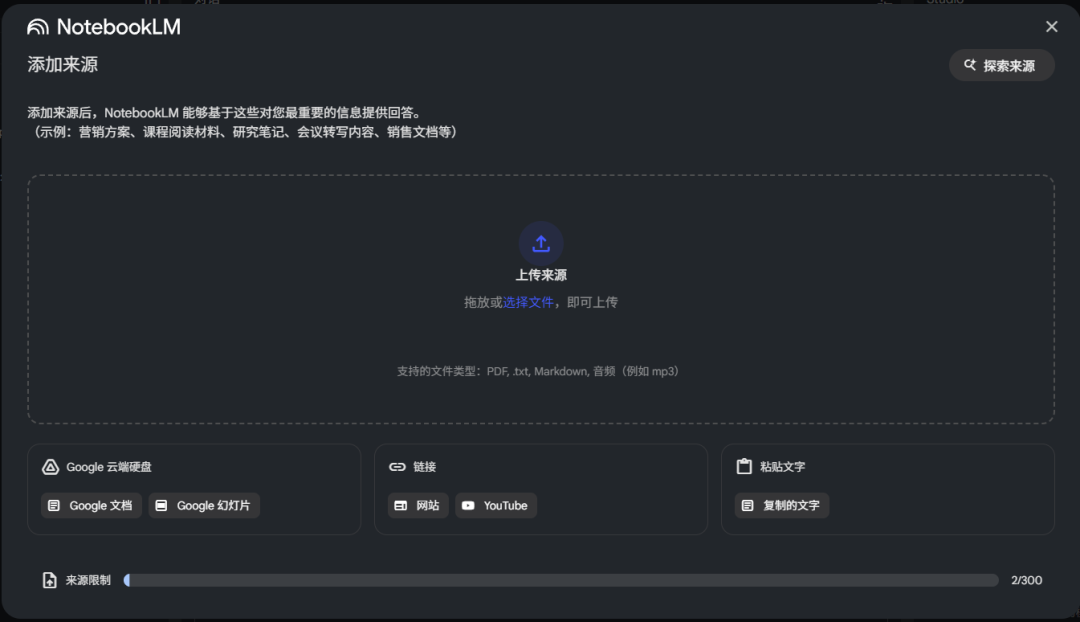Click the 粘贴文字 section label
Screen dimensions: 1080x622
coord(782,467)
